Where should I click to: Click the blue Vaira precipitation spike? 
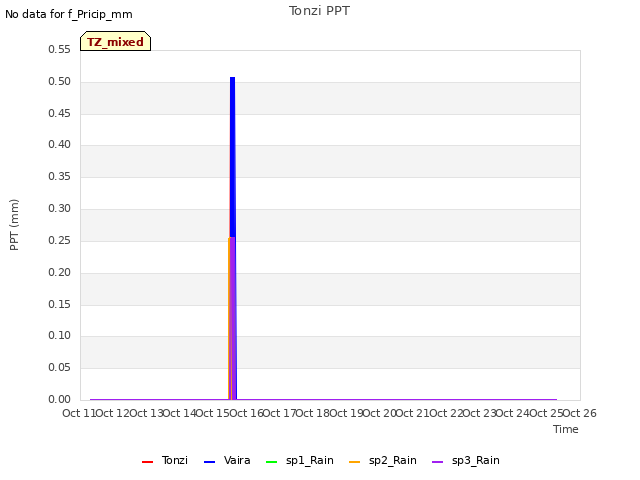click(x=233, y=155)
